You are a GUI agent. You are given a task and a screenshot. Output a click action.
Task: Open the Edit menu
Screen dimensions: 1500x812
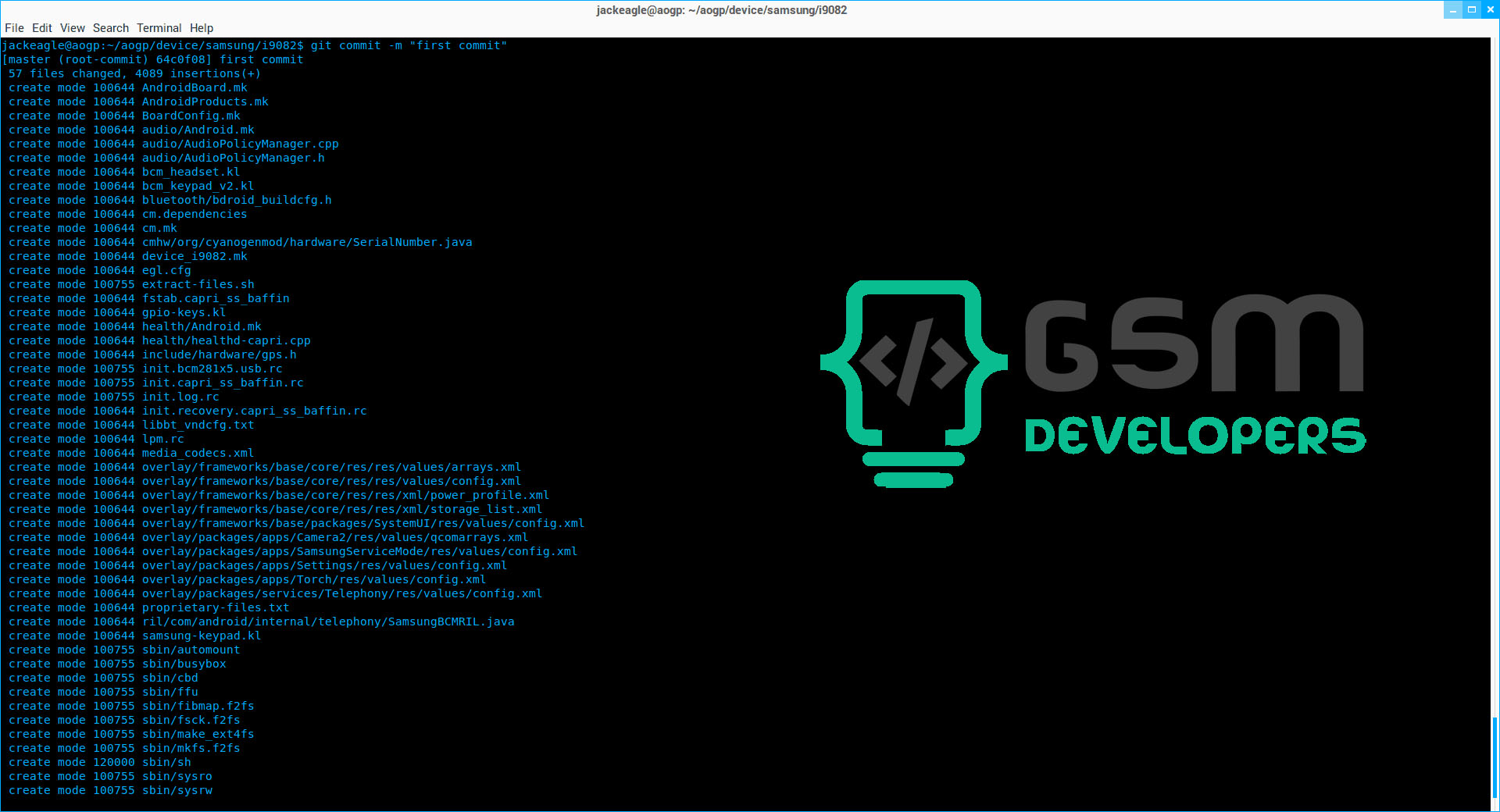pyautogui.click(x=41, y=28)
